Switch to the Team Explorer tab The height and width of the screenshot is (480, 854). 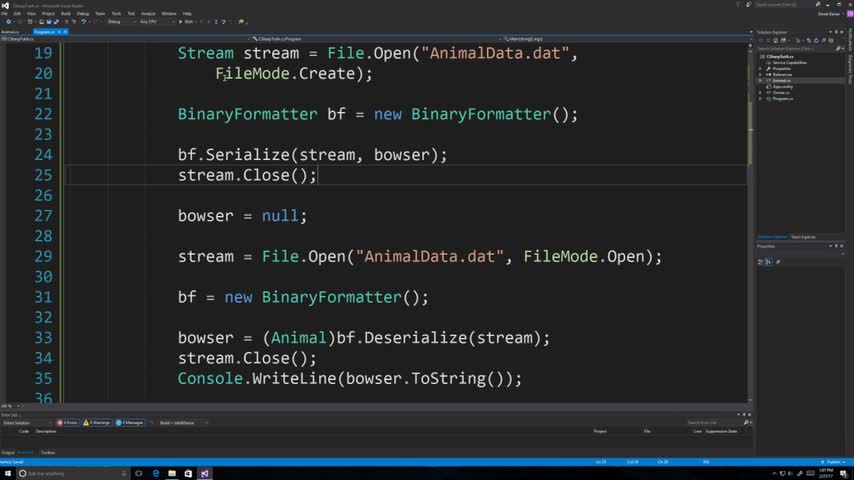pyautogui.click(x=803, y=237)
